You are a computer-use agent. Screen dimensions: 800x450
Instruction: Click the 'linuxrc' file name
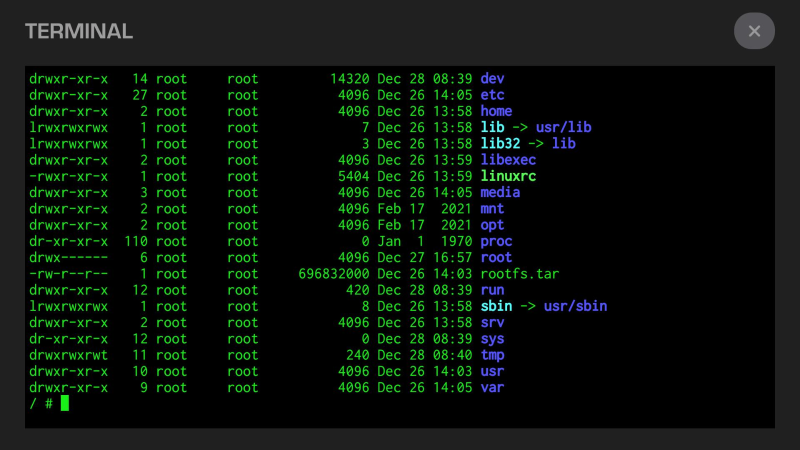pos(508,176)
